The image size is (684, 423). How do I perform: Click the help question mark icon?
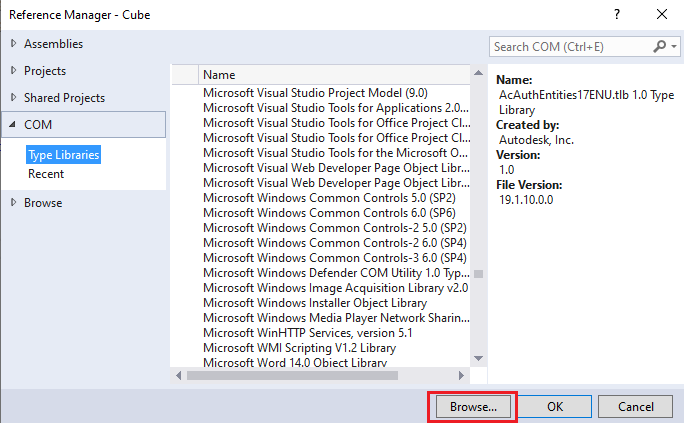pos(617,14)
